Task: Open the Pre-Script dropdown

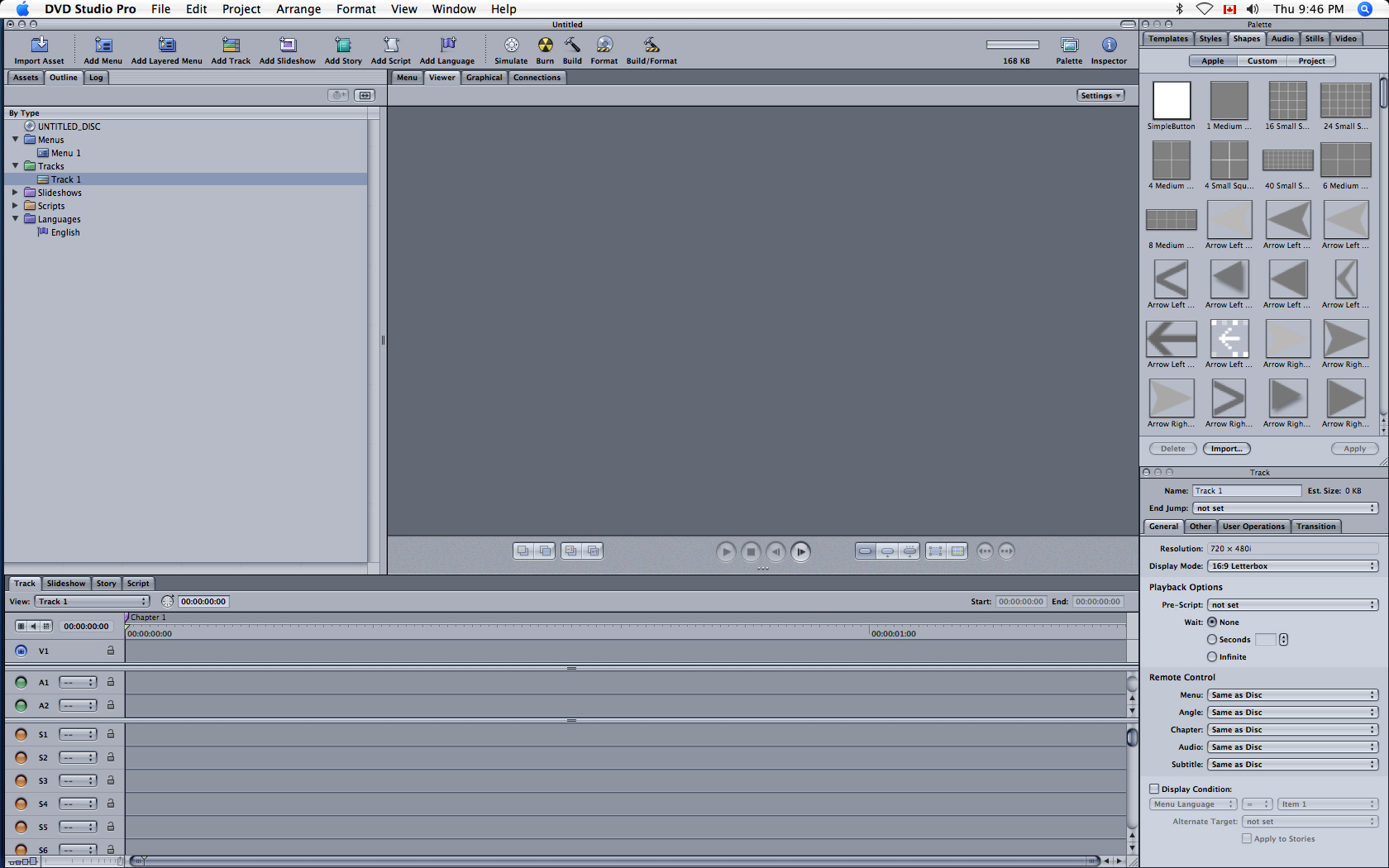Action: (x=1293, y=605)
